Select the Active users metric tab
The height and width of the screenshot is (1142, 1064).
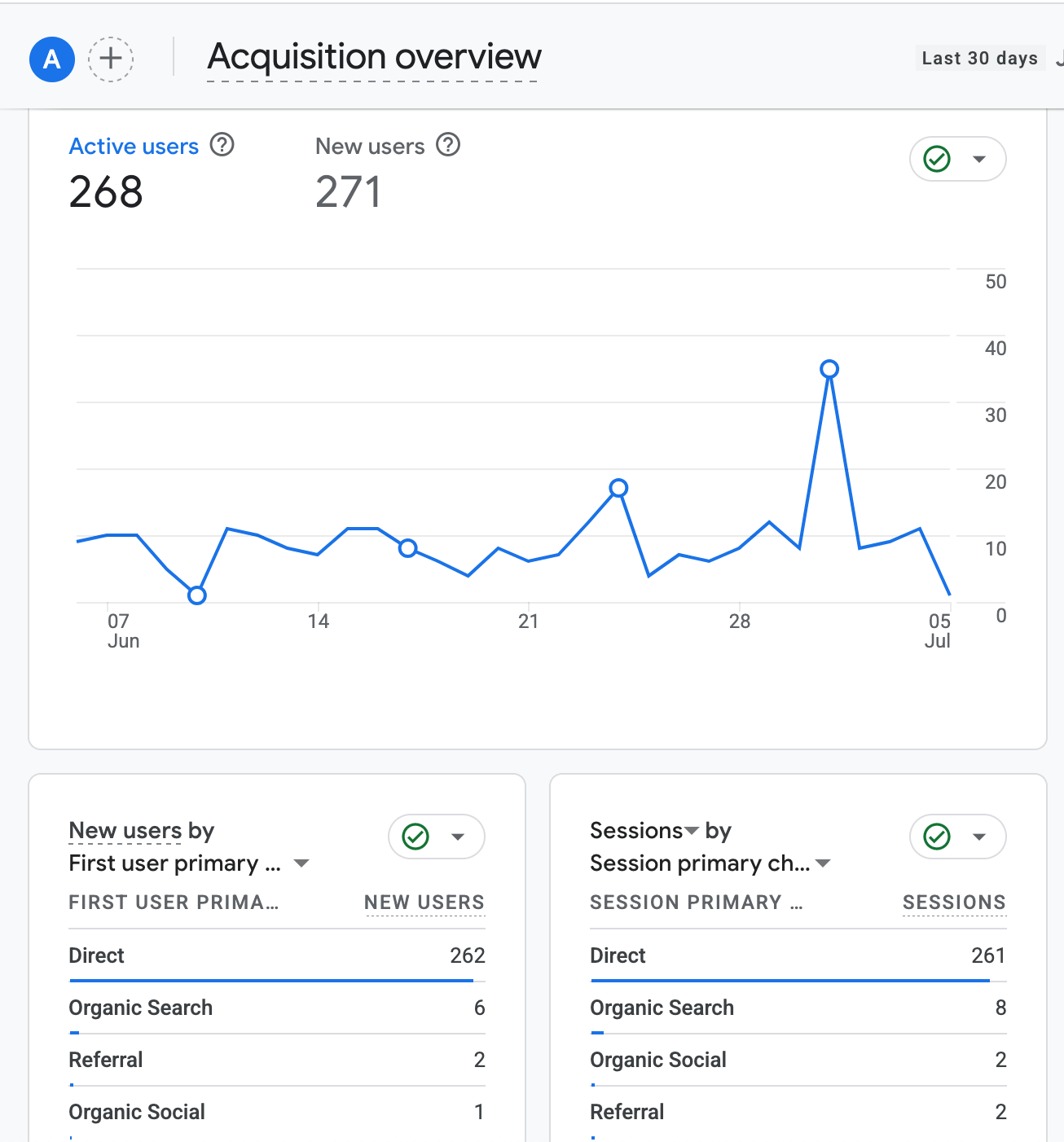click(x=134, y=147)
